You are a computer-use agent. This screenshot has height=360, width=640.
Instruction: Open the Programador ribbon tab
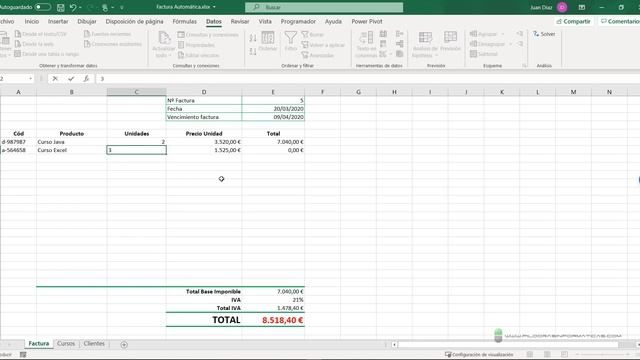click(x=298, y=21)
